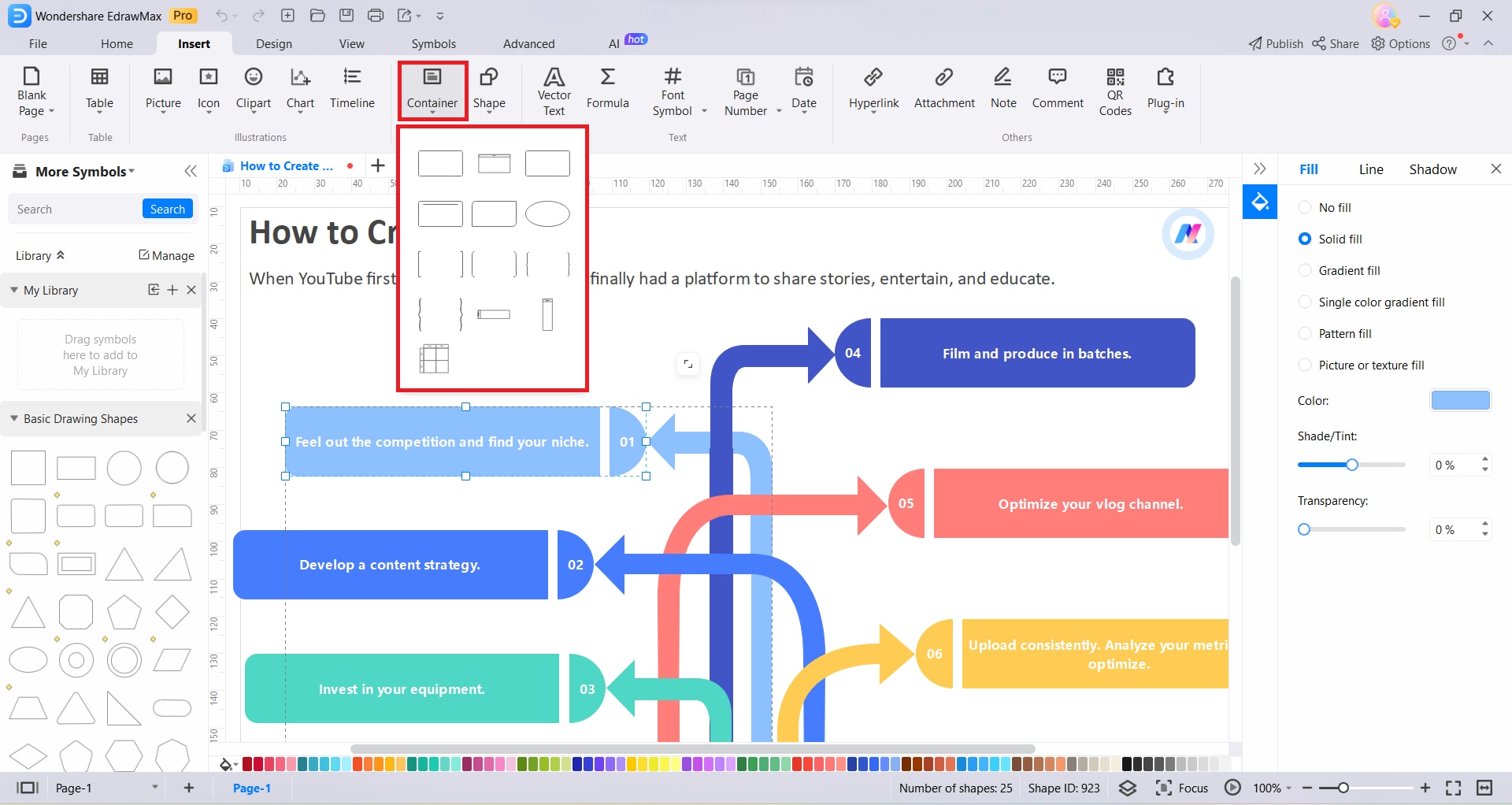This screenshot has height=805, width=1512.
Task: Open the Plug-in menu
Action: 1165,91
